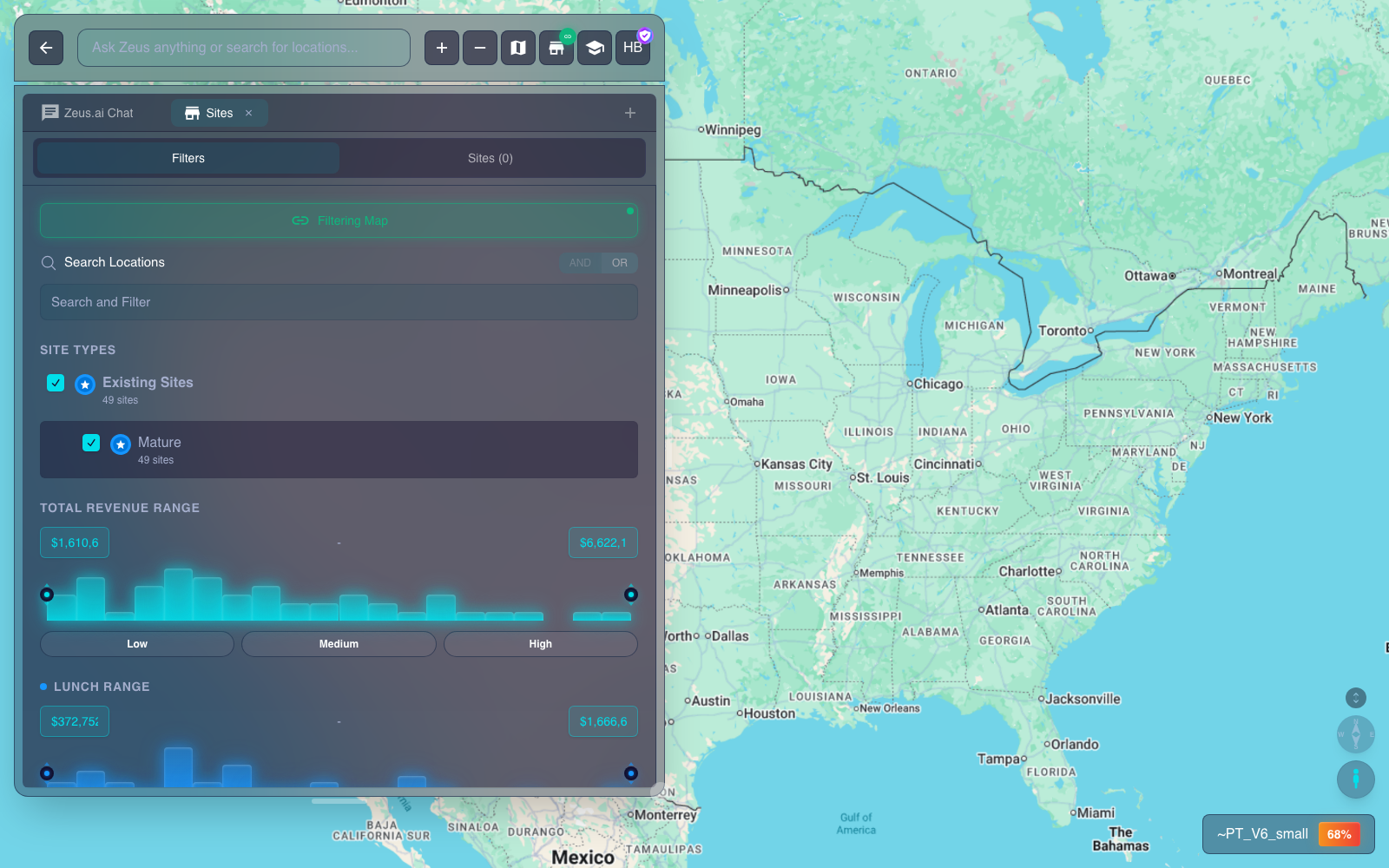Close the Sites tab
Image resolution: width=1389 pixels, height=868 pixels.
[x=248, y=113]
